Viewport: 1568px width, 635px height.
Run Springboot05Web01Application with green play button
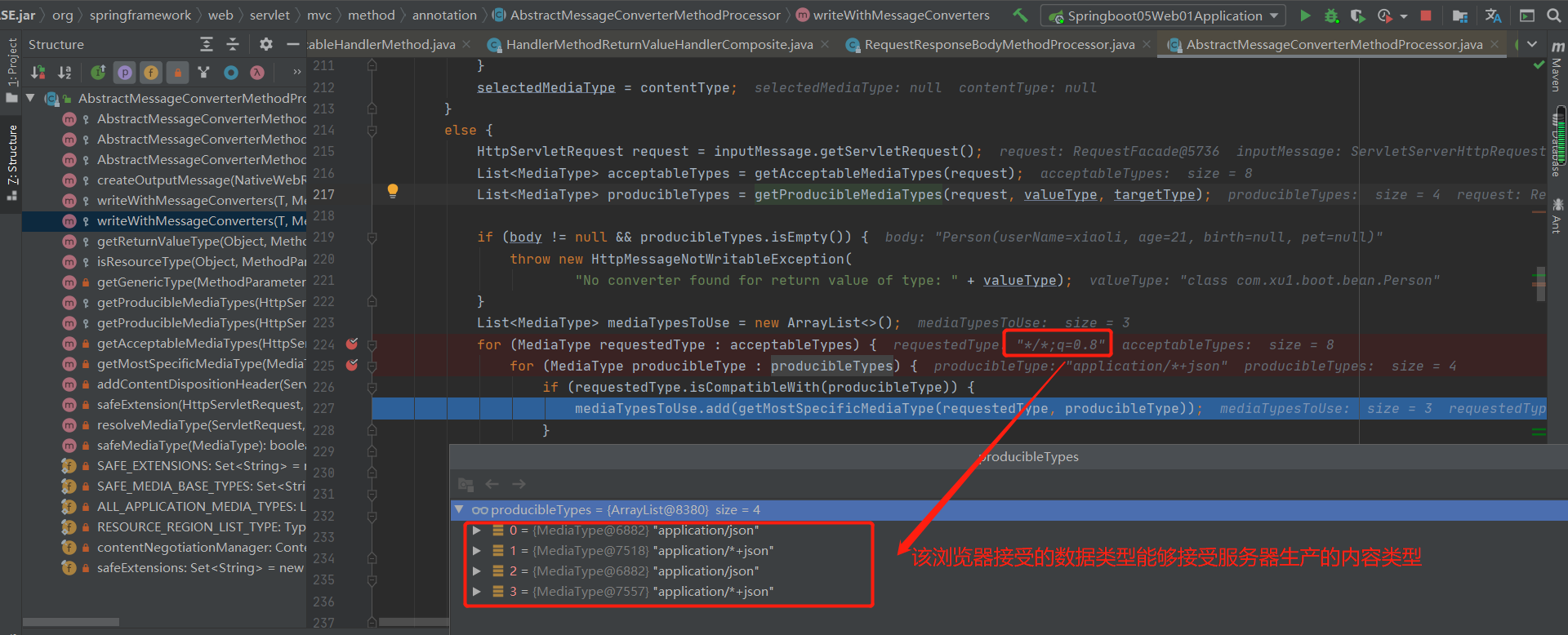(1305, 15)
